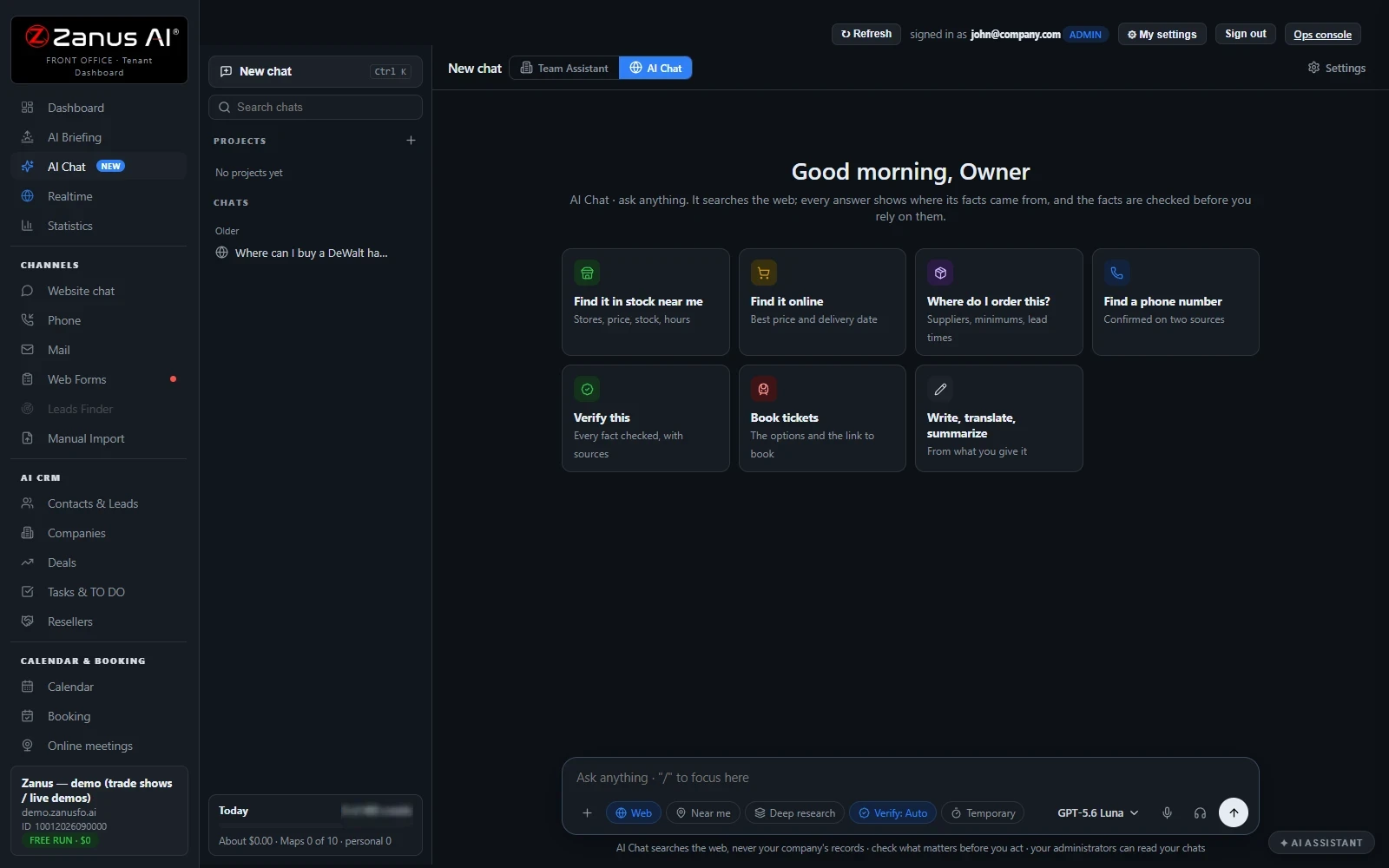Click the 'No projects yet' text
The width and height of the screenshot is (1389, 868).
(x=249, y=173)
